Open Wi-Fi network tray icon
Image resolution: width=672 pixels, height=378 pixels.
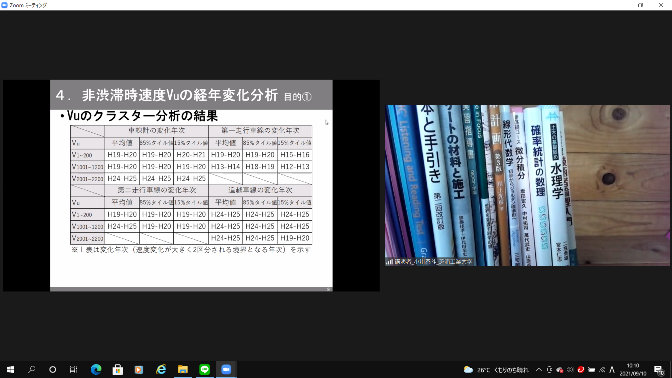[602, 369]
